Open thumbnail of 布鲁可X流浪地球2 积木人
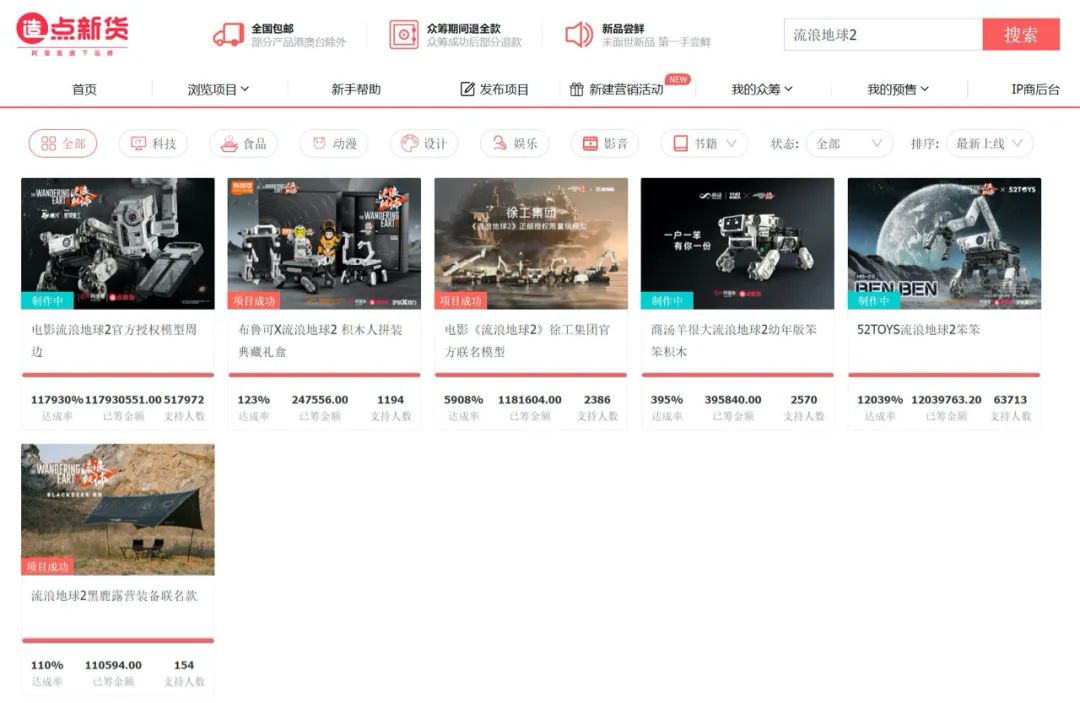The image size is (1080, 703). (x=324, y=243)
